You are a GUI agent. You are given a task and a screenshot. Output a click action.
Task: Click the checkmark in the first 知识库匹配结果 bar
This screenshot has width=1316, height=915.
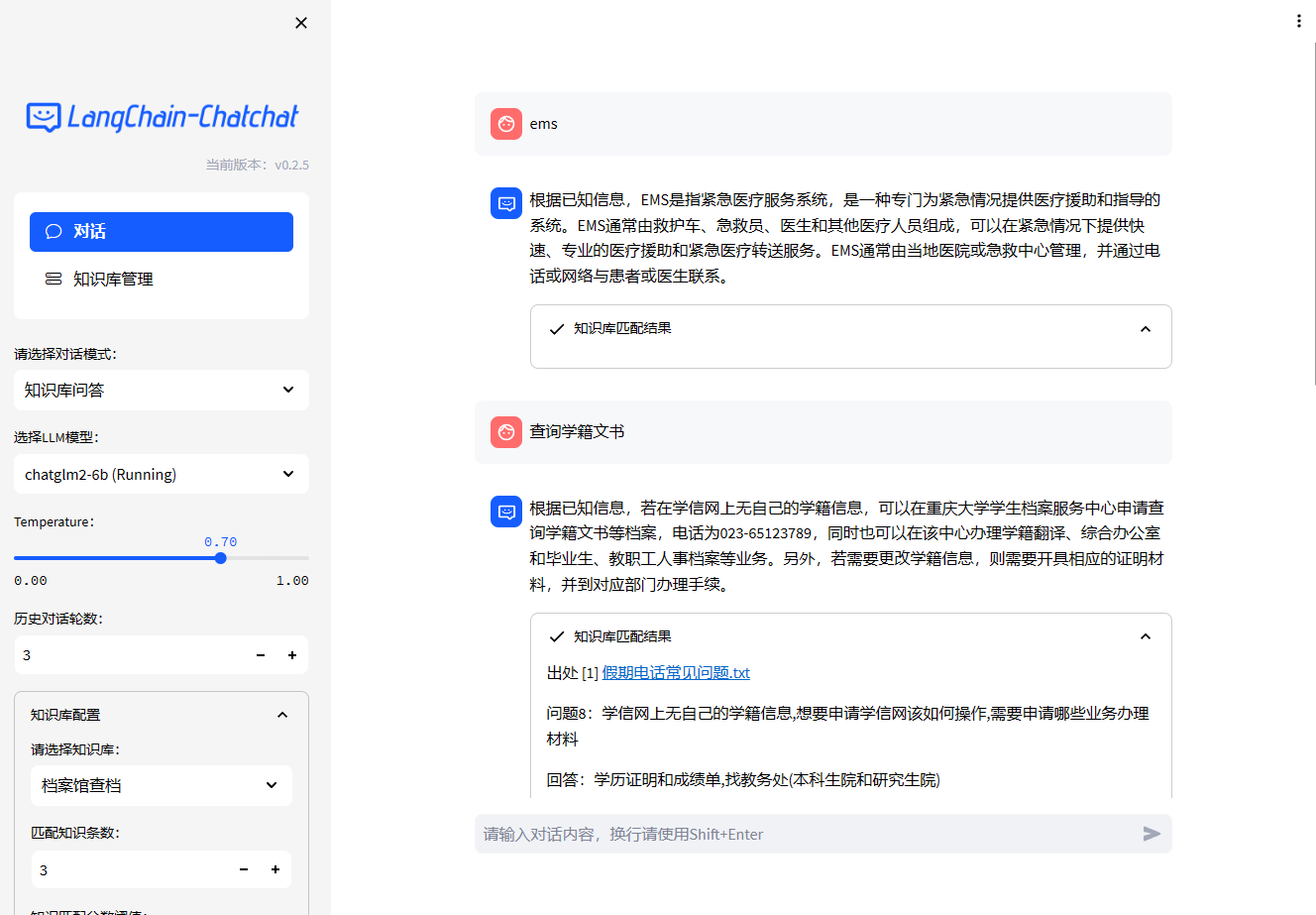coord(556,329)
